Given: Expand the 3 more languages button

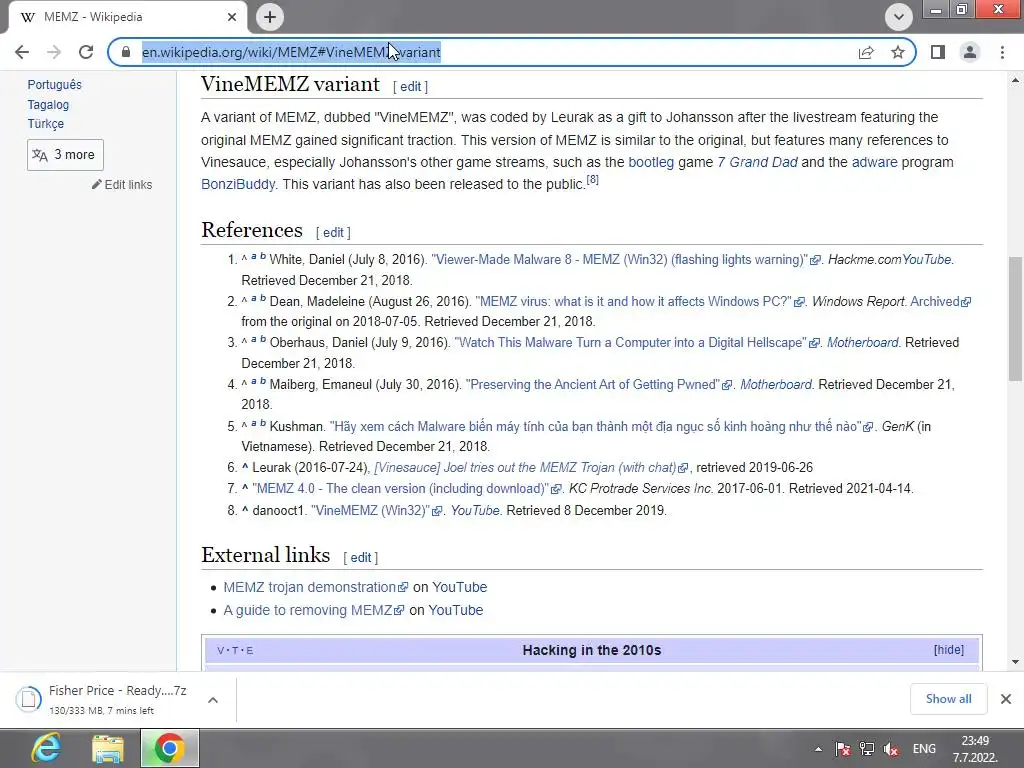Looking at the screenshot, I should (x=65, y=155).
